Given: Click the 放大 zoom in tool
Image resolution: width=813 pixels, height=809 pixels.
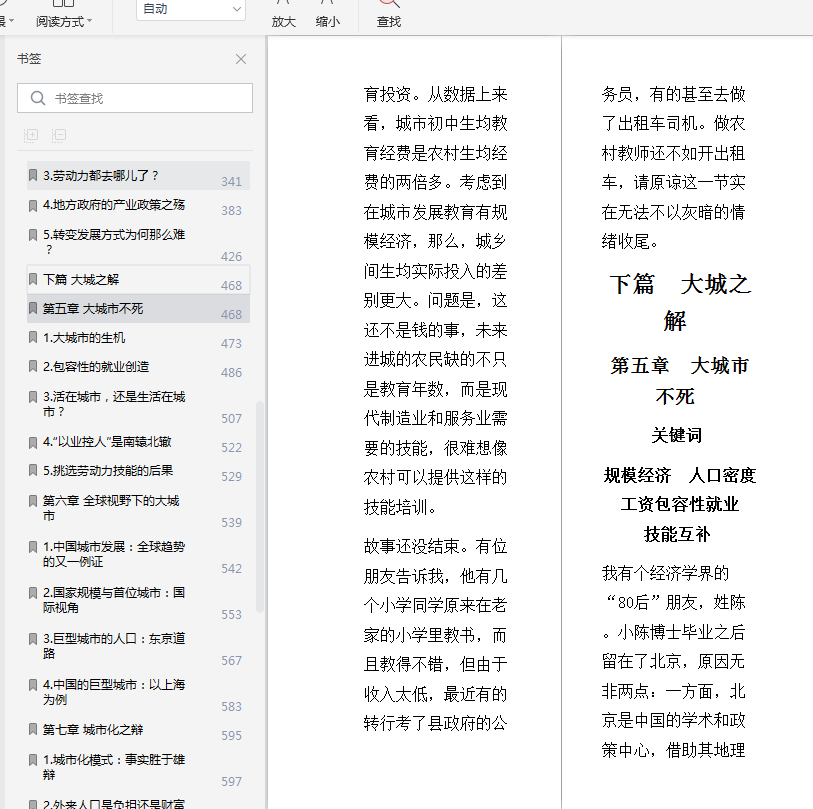Looking at the screenshot, I should [284, 15].
